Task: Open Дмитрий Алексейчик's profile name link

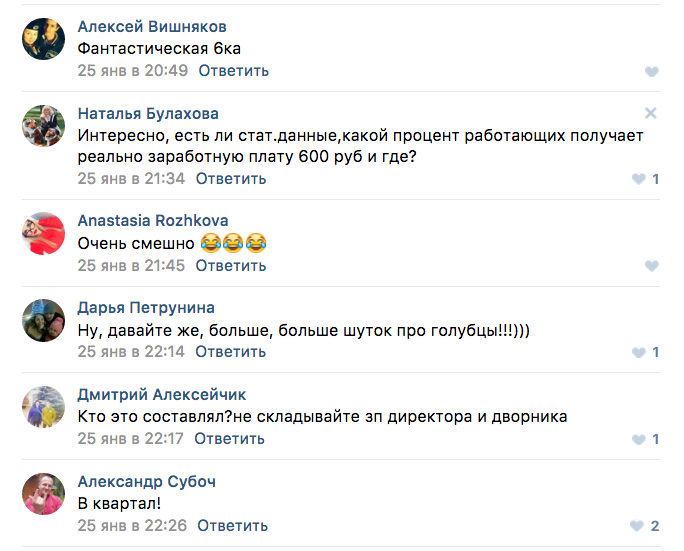Action: pos(162,395)
